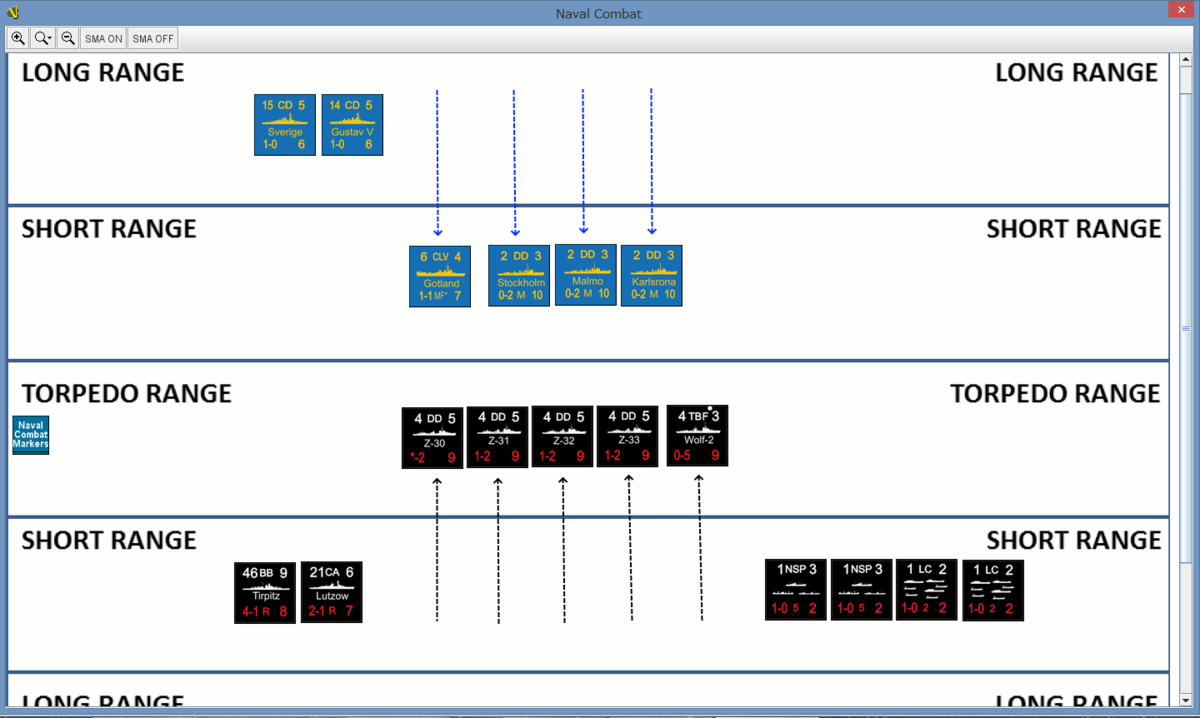The width and height of the screenshot is (1200, 718).
Task: Open the zoom level dropdown
Action: click(43, 38)
